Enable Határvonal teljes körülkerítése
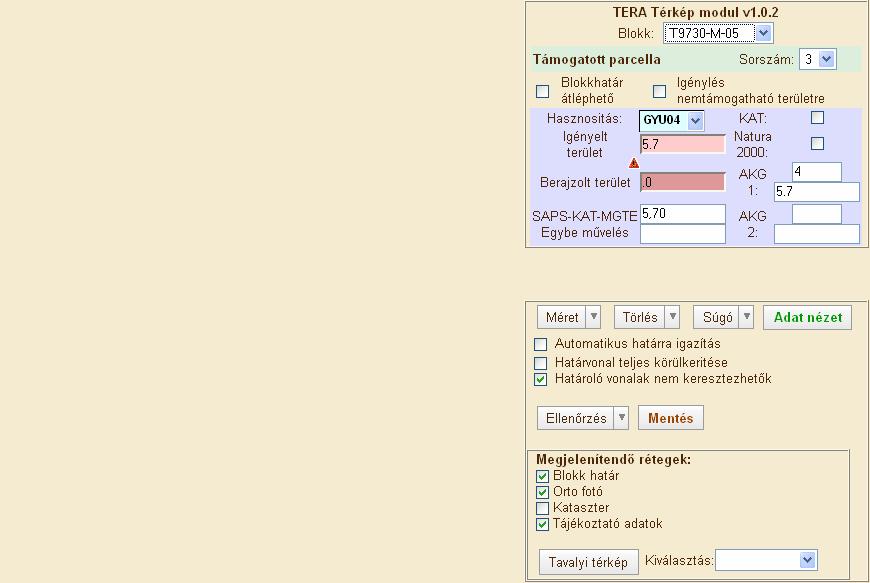The image size is (870, 583). (x=540, y=363)
